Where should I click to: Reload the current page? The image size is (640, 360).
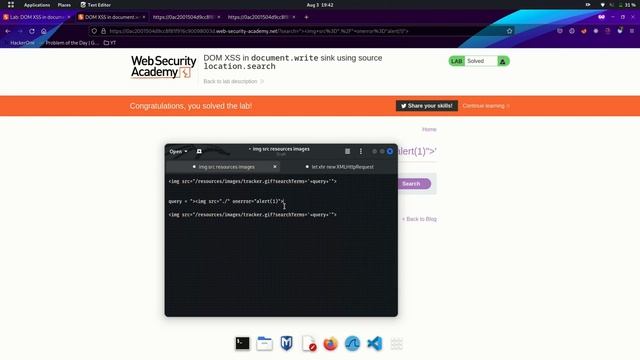pos(32,31)
